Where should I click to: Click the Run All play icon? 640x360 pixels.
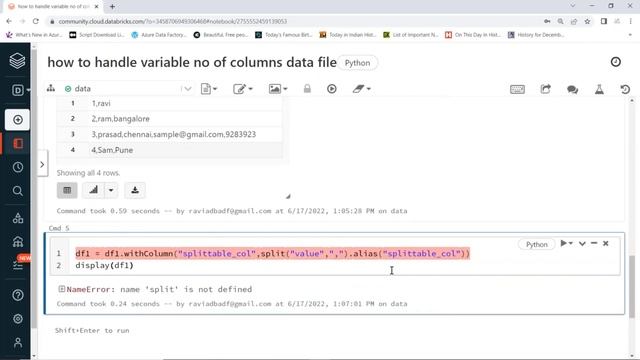tap(331, 89)
